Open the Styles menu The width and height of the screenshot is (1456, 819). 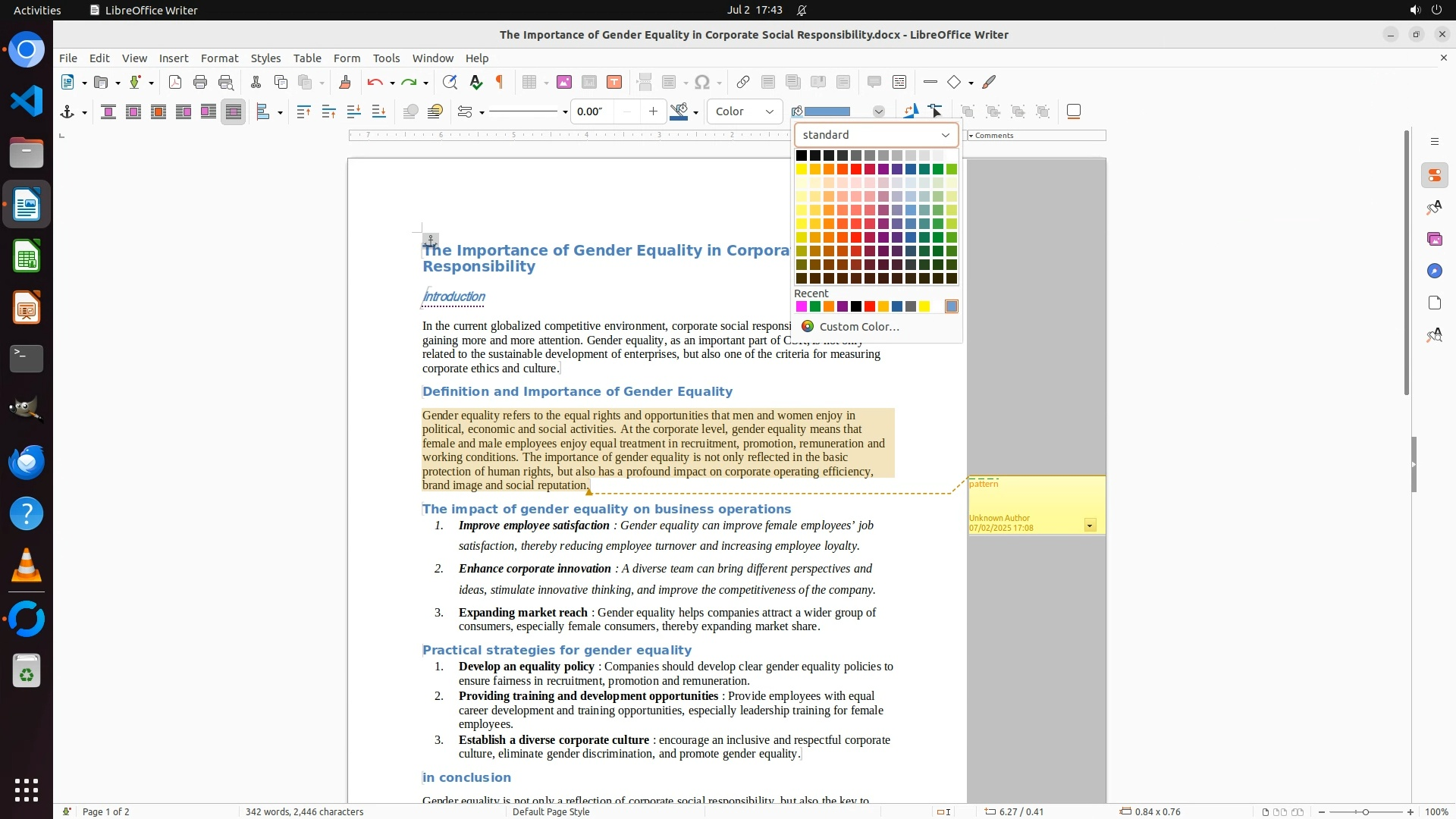click(x=265, y=58)
